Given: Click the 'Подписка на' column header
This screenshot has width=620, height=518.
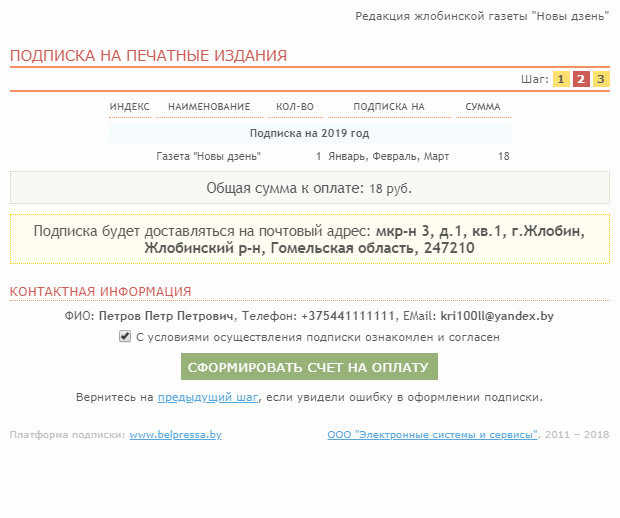Looking at the screenshot, I should (389, 107).
